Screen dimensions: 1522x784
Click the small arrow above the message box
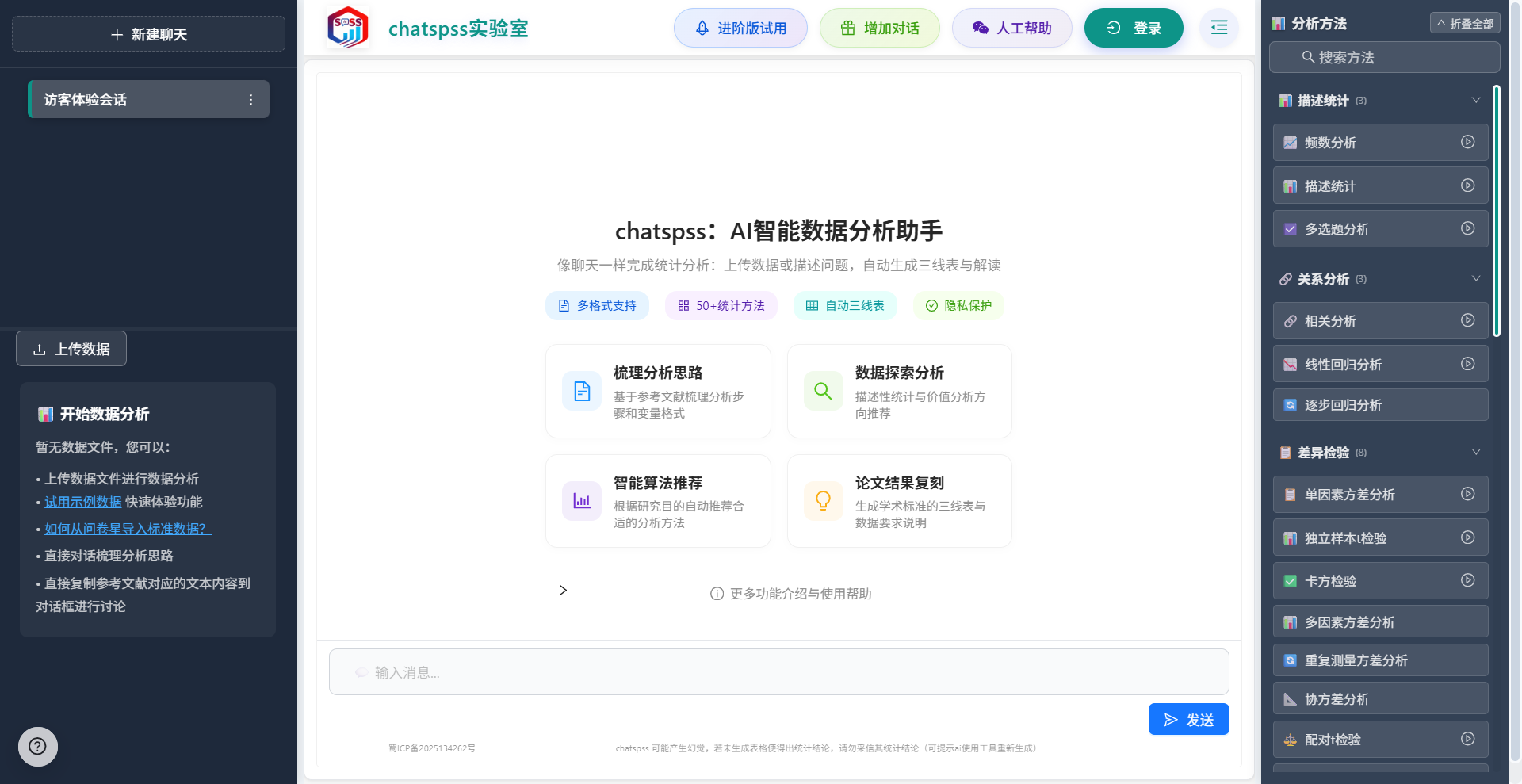(x=563, y=590)
